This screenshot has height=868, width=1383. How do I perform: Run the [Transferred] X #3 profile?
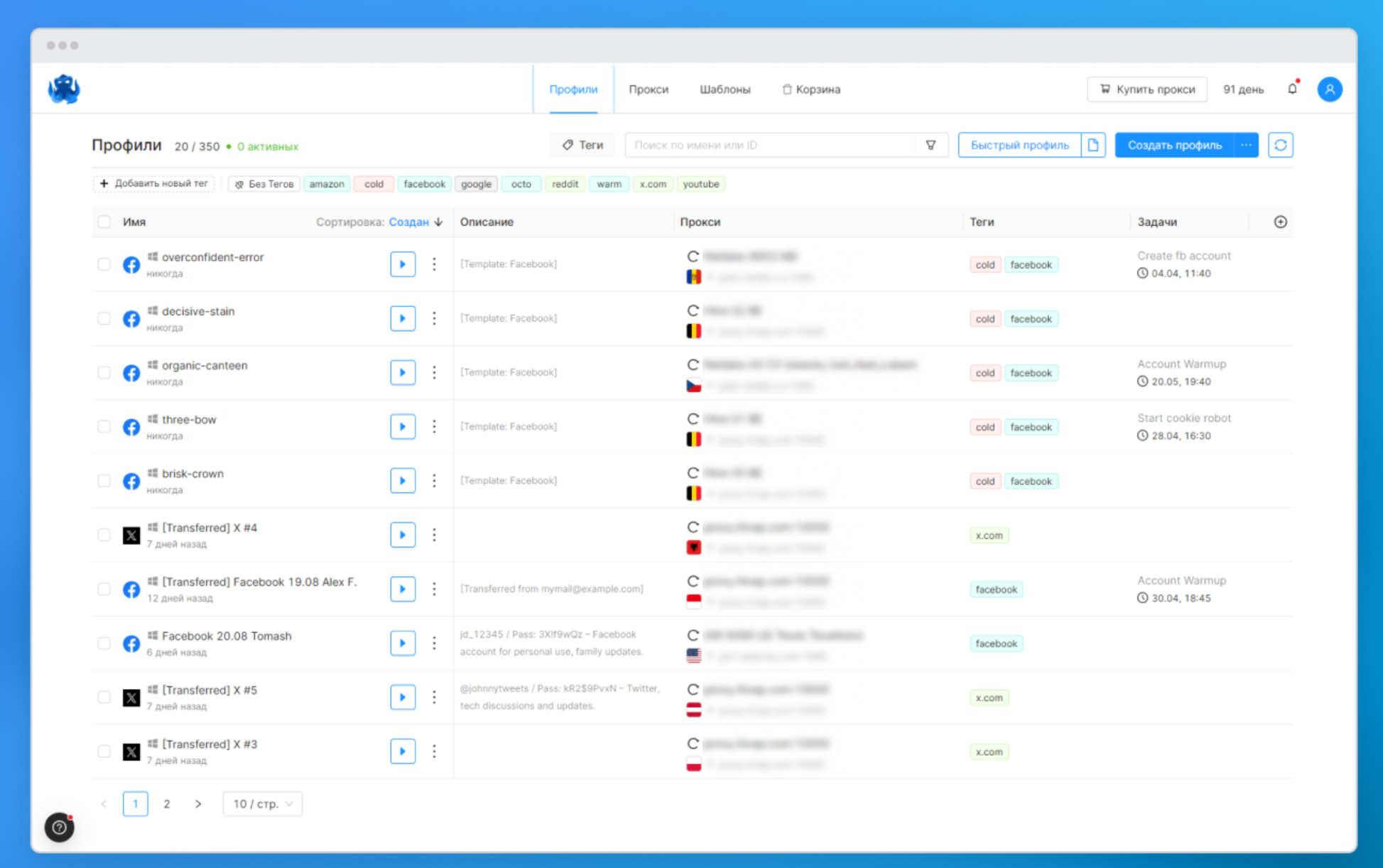(x=403, y=752)
